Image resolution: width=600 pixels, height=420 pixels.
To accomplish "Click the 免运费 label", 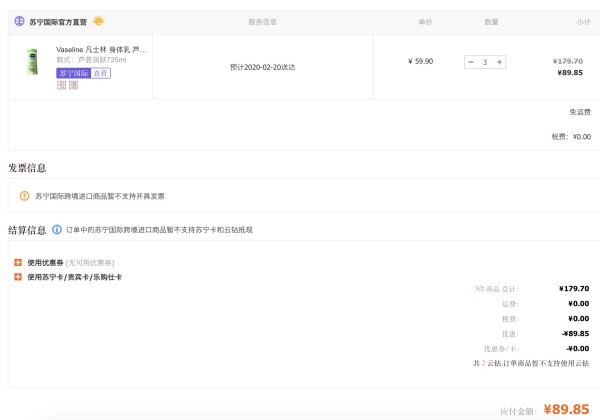I will [580, 112].
